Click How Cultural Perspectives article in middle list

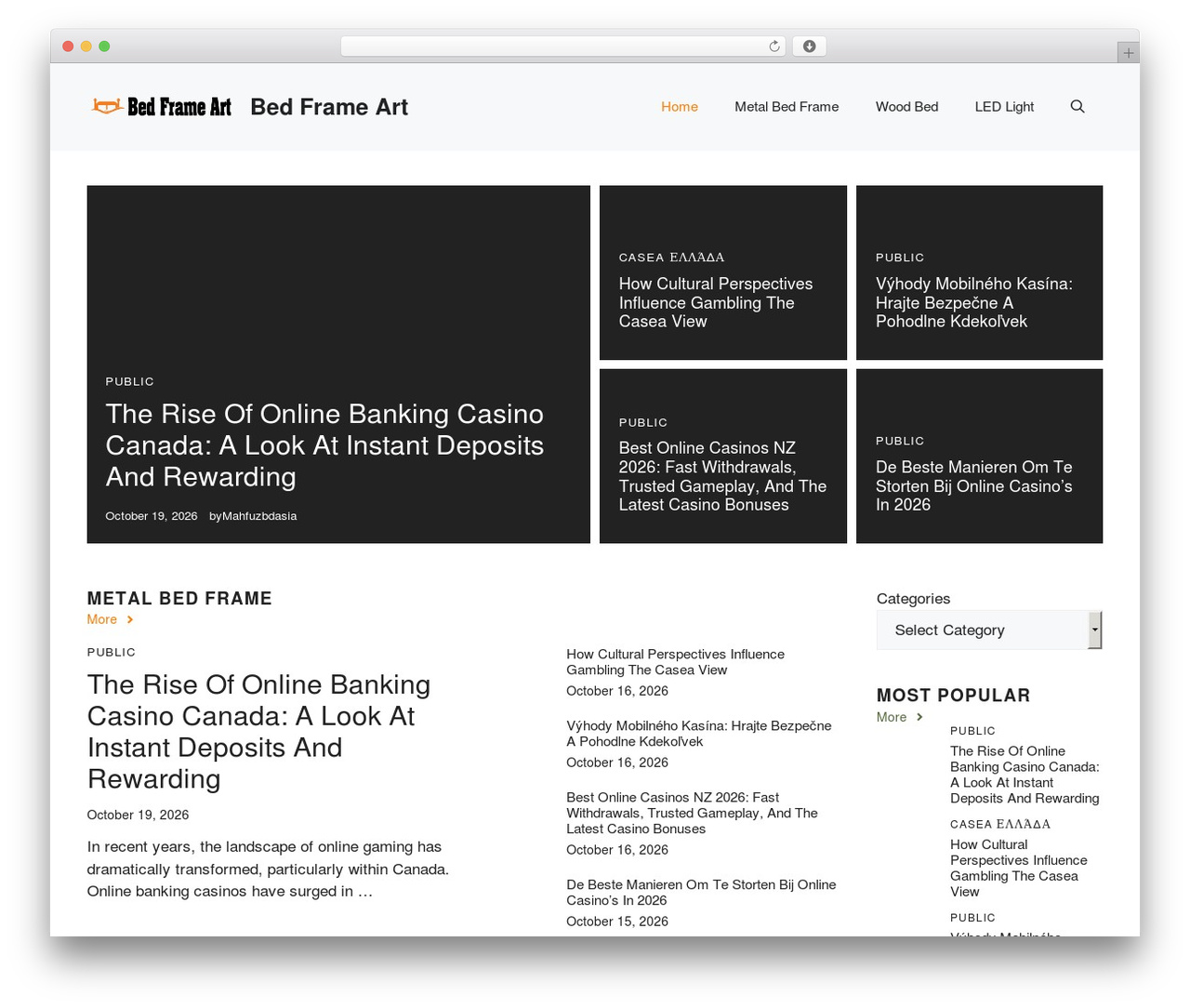coord(675,662)
